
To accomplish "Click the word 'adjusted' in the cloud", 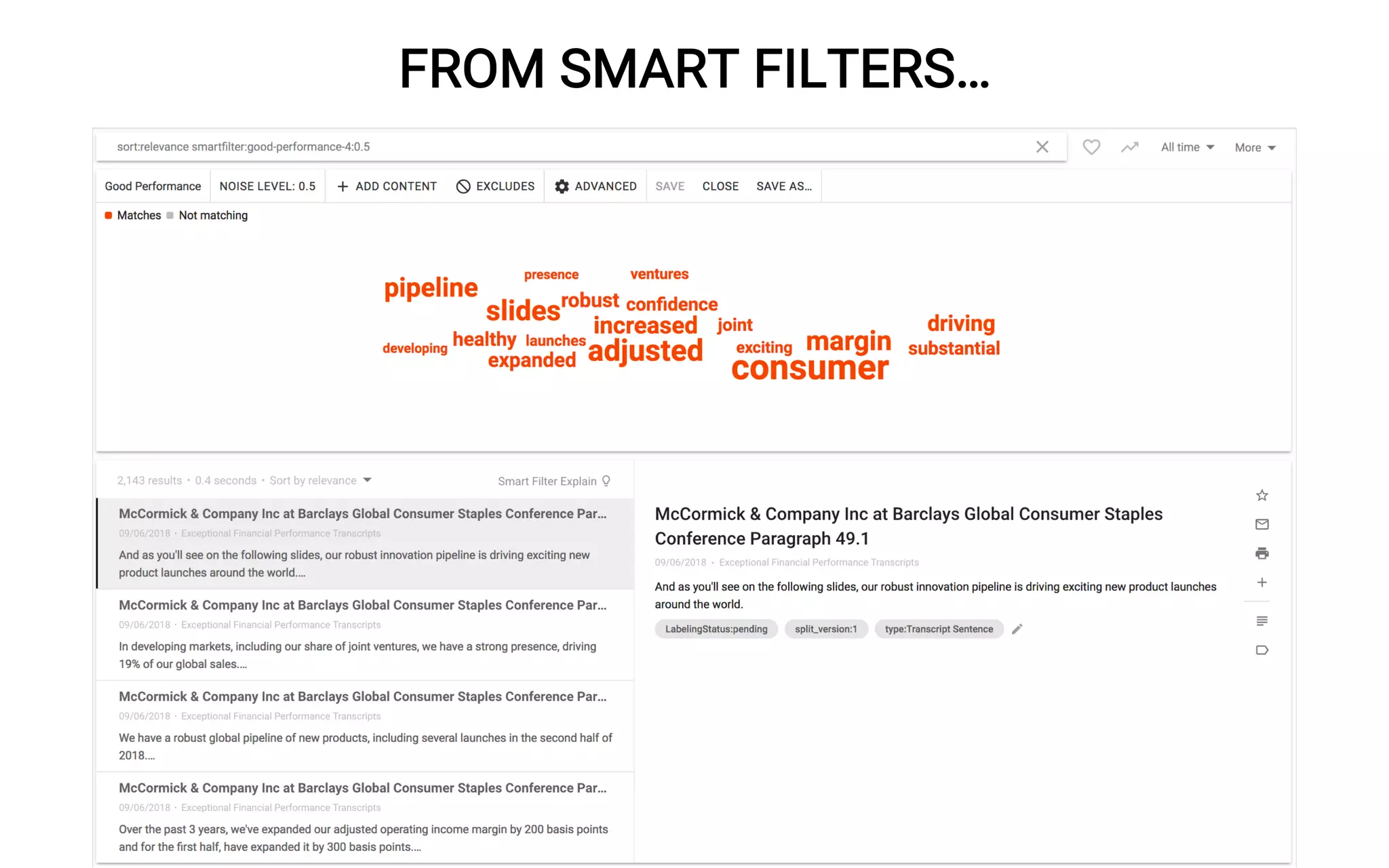I will [645, 351].
